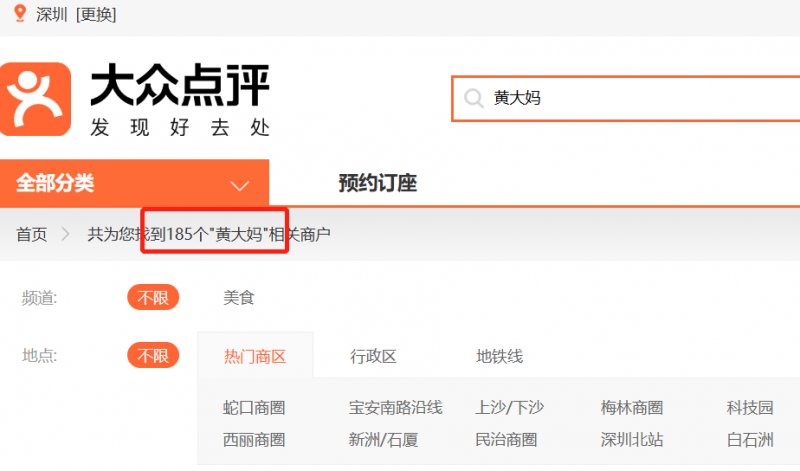This screenshot has width=800, height=471.
Task: Click the breadcrumb chevron after 首页
Action: 65,234
